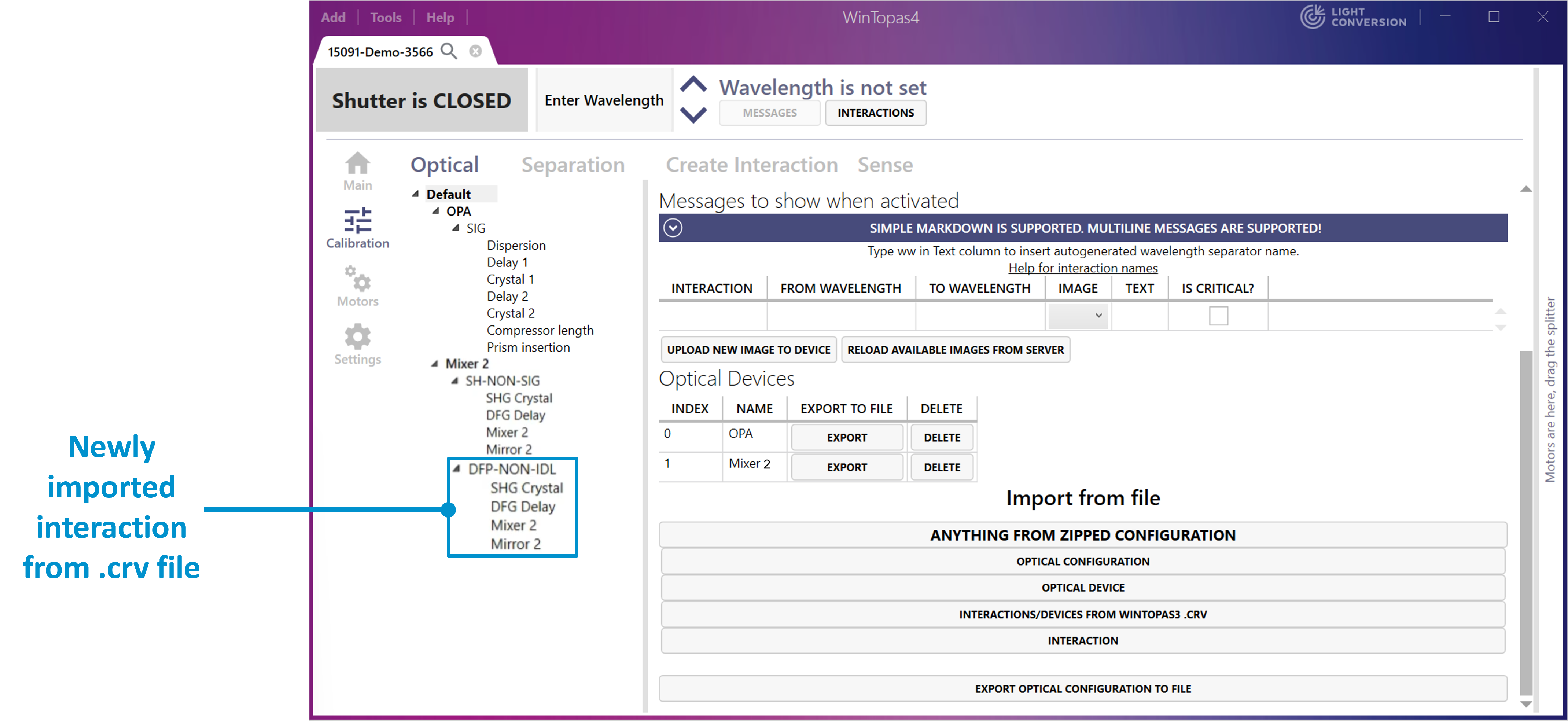Import an Optical Configuration file
Image resolution: width=1568 pixels, height=721 pixels.
pyautogui.click(x=1083, y=561)
